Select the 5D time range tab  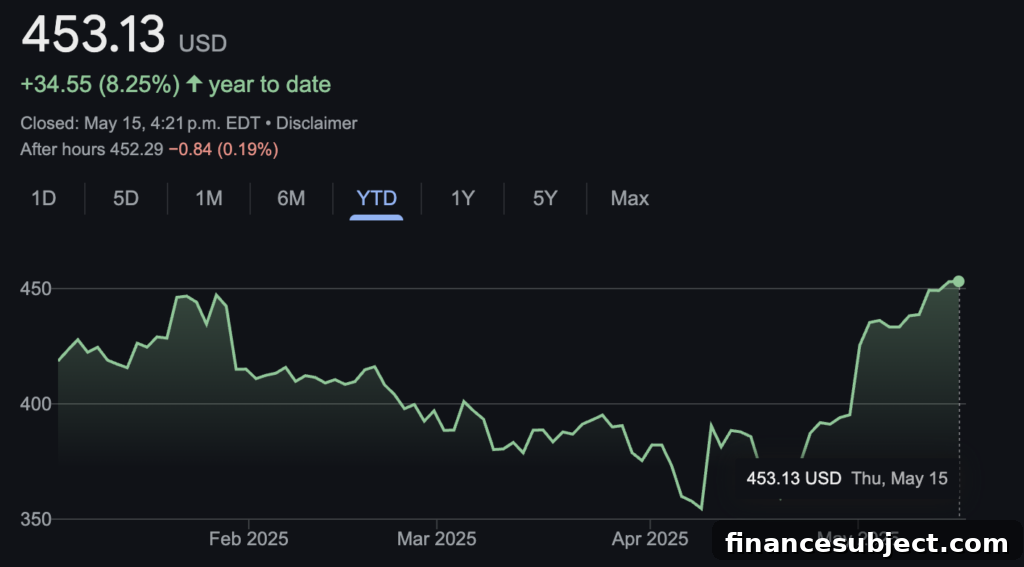point(126,199)
